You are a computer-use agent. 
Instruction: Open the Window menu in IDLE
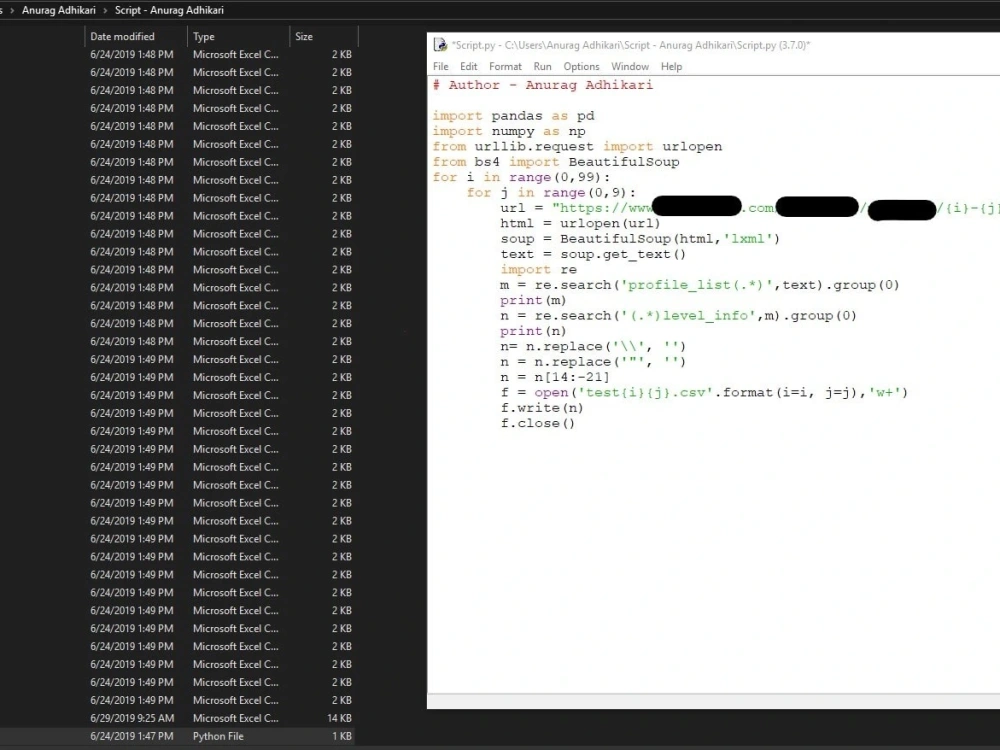(x=629, y=66)
